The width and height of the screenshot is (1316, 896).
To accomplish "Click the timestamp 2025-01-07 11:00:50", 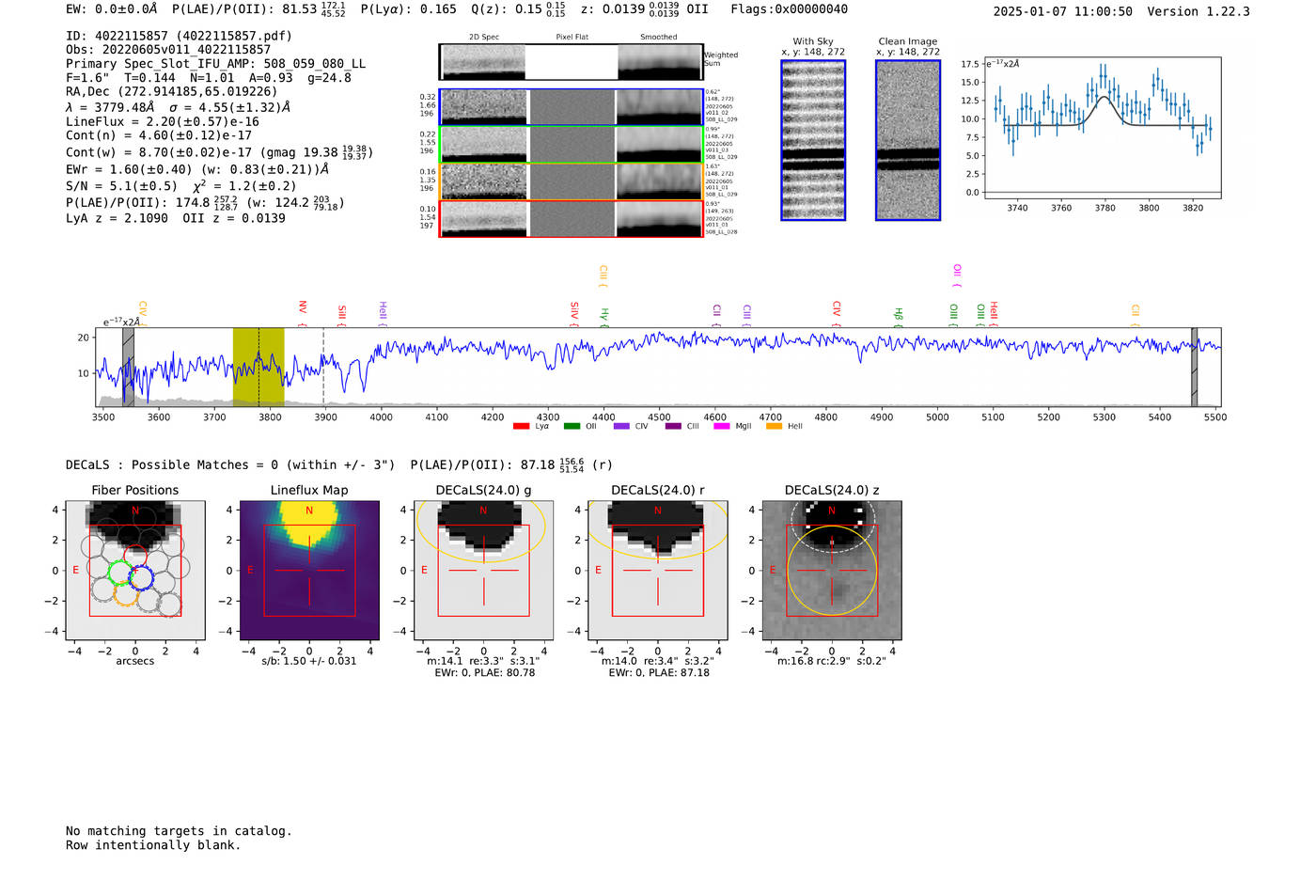I will [1063, 11].
